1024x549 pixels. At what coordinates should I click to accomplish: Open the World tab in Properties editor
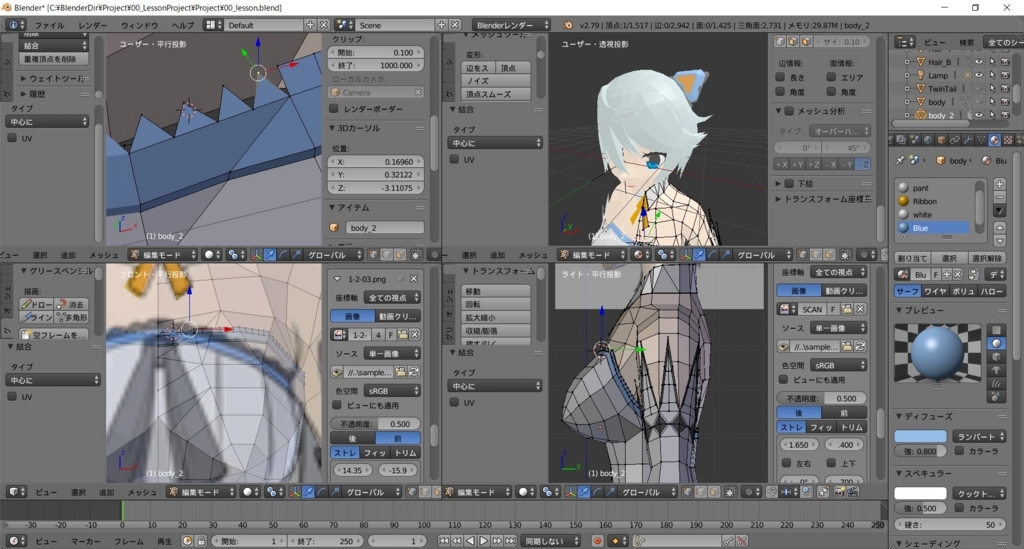[928, 140]
